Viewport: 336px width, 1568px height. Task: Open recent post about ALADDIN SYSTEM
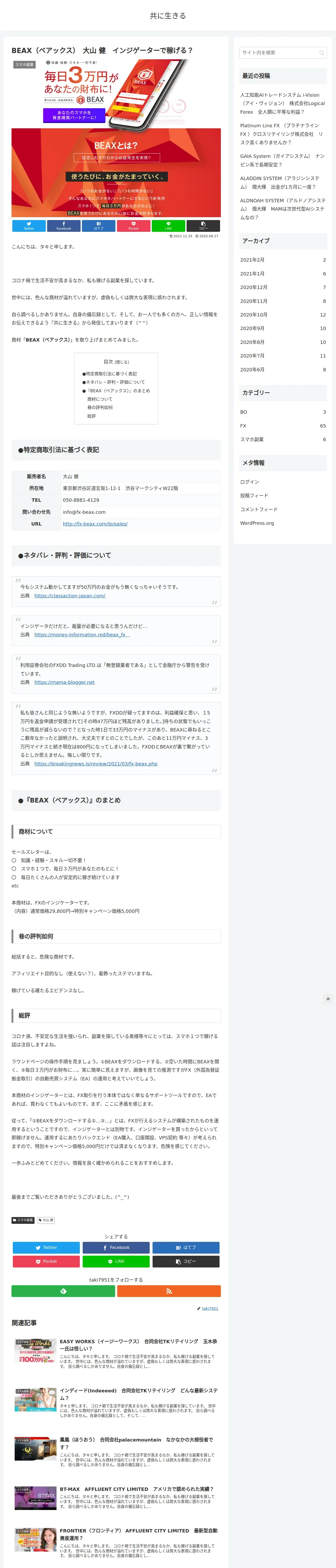tap(282, 183)
